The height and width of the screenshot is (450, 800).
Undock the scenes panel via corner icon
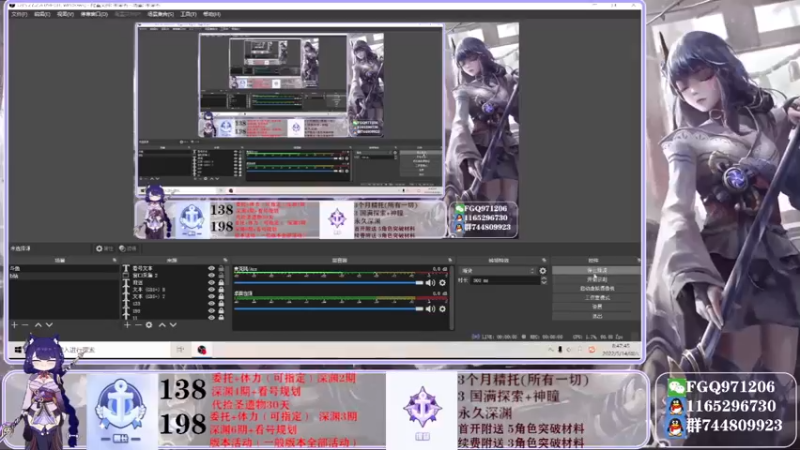[x=114, y=260]
